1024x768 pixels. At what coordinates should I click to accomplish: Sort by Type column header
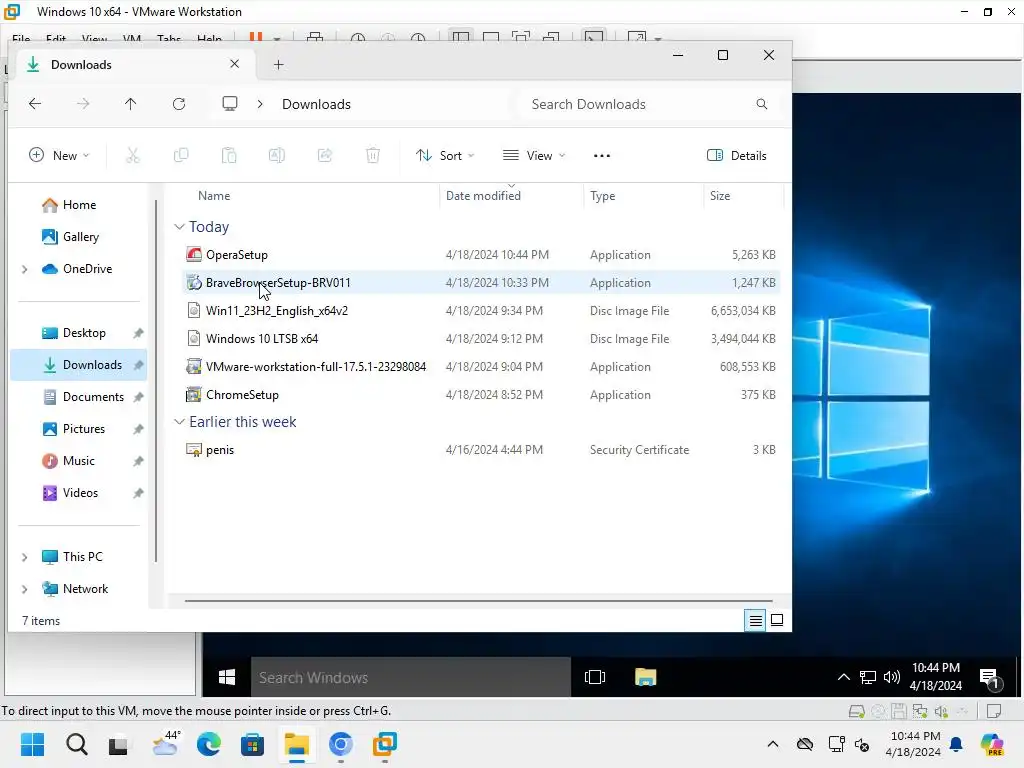pyautogui.click(x=602, y=196)
